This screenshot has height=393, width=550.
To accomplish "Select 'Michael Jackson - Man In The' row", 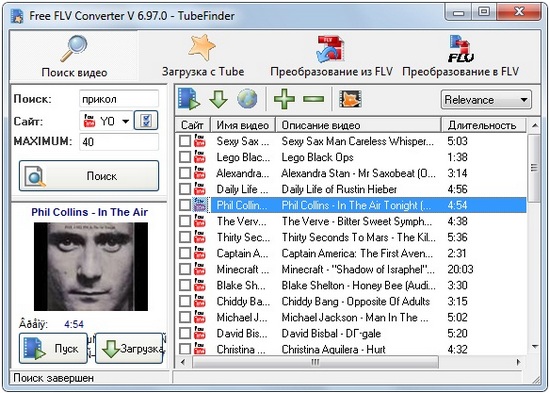I will [x=351, y=318].
